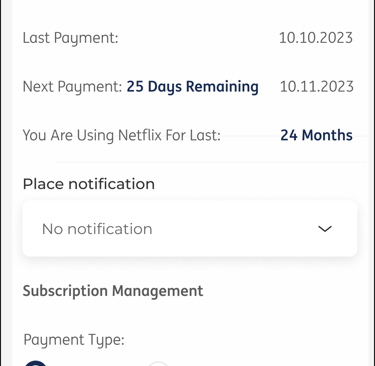Click You Are Using Netflix For Last label
This screenshot has width=375, height=366.
(x=122, y=135)
